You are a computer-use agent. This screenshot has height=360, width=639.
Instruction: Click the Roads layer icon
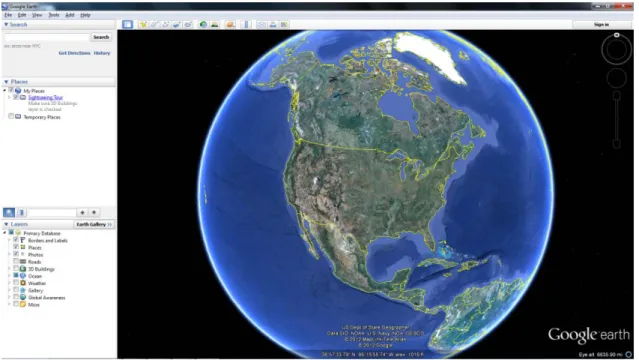(23, 262)
